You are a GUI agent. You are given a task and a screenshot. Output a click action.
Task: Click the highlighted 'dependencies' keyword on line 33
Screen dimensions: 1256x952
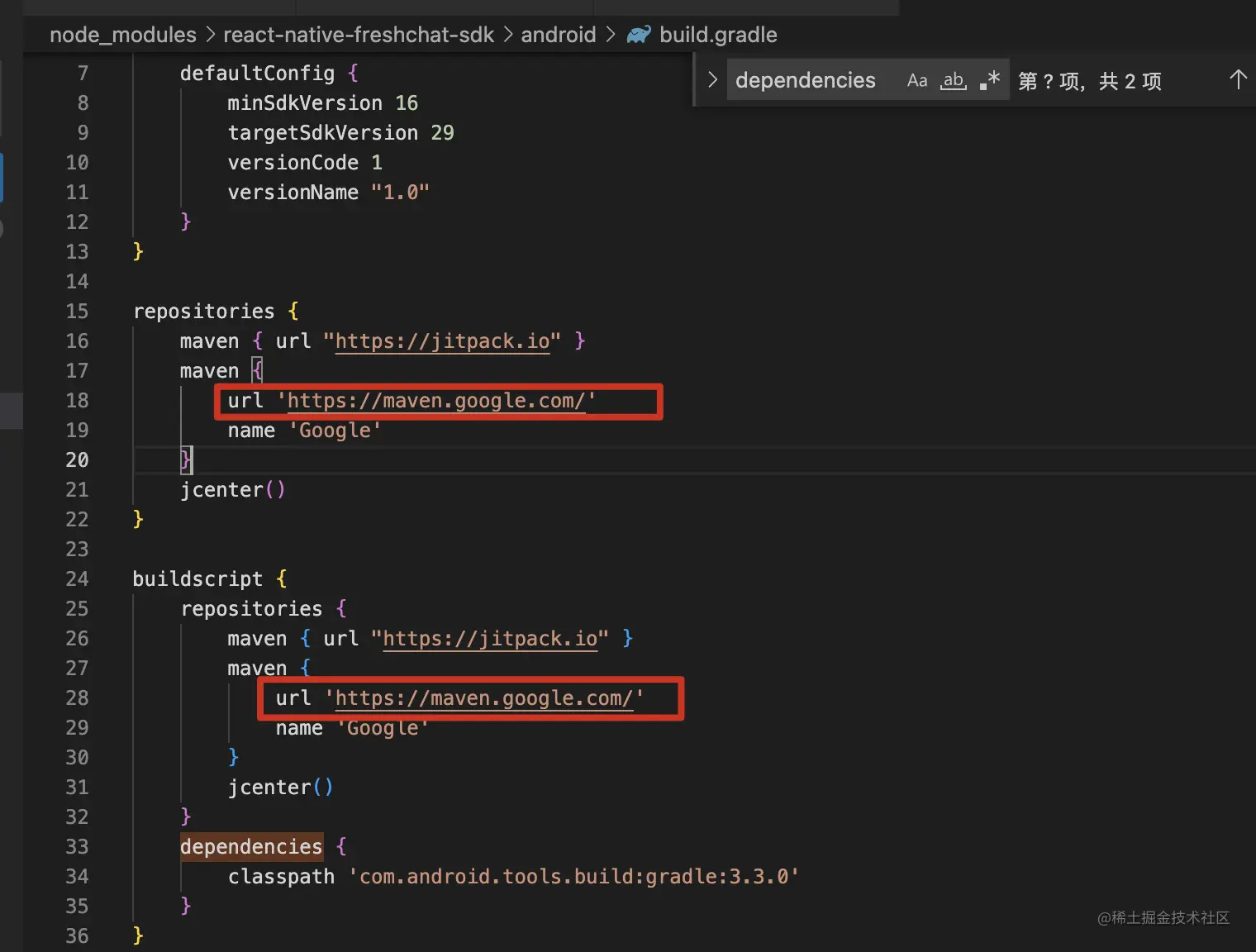click(251, 847)
